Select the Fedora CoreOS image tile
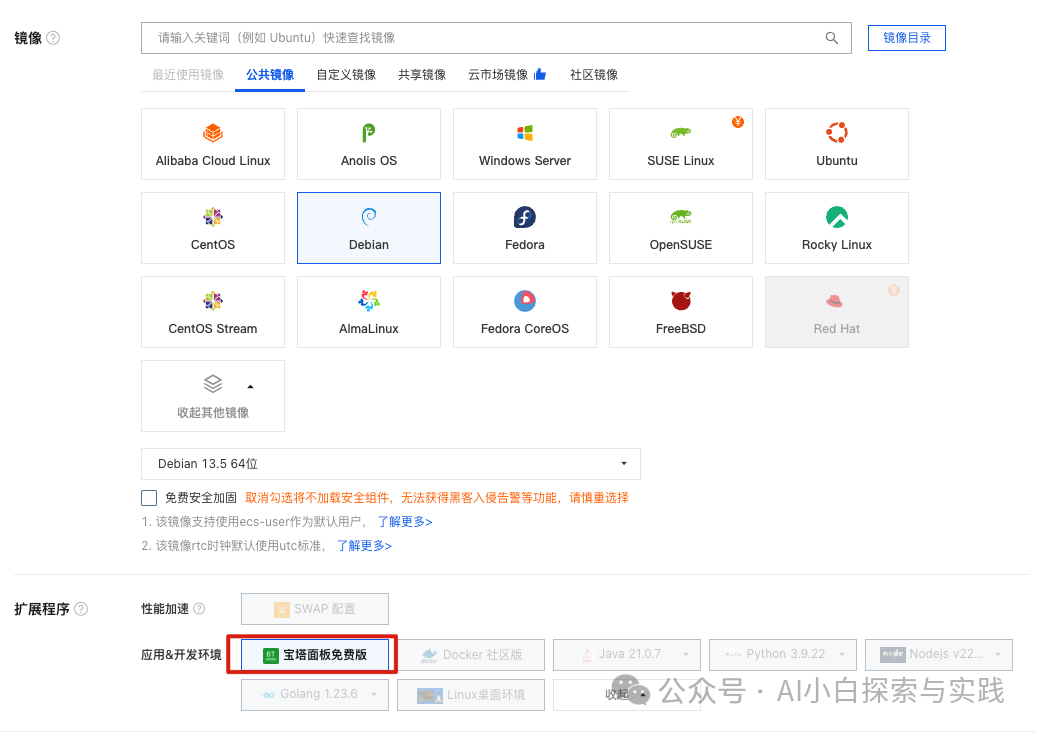1037x732 pixels. point(525,312)
